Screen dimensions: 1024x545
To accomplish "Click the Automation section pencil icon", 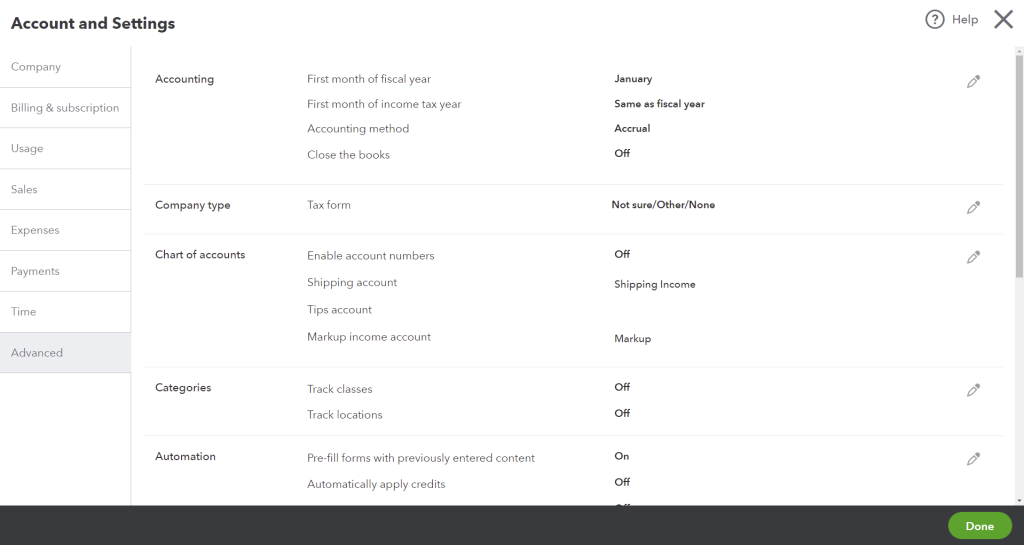I will point(973,459).
